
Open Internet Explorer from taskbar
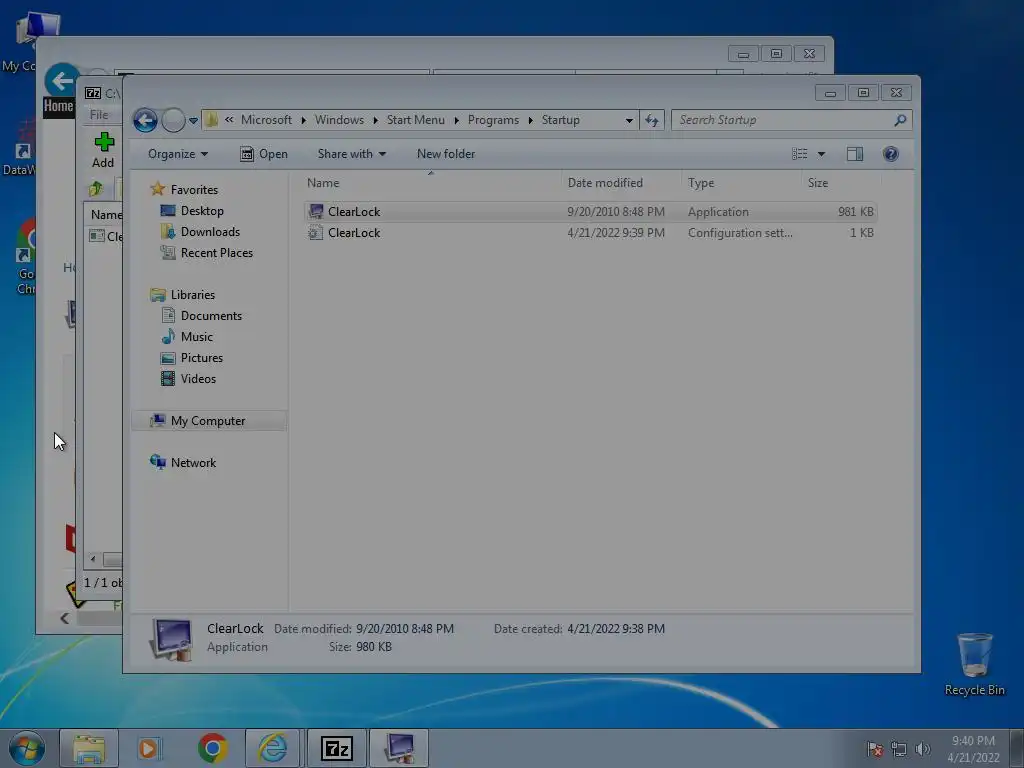(272, 748)
